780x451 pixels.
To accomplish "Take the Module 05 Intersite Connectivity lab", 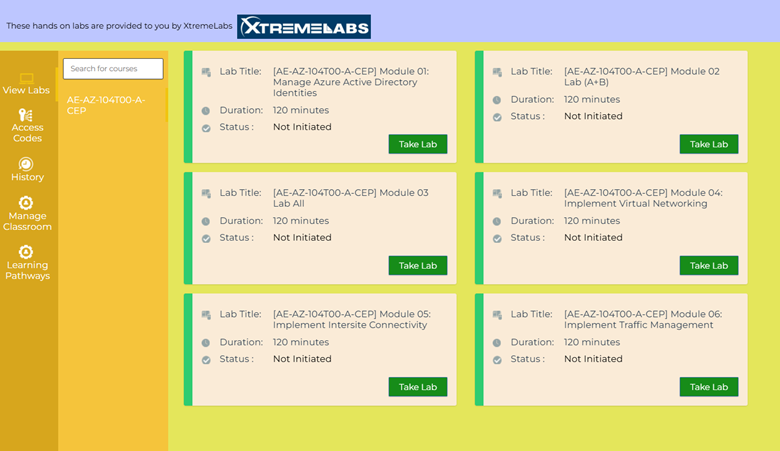I will point(418,387).
